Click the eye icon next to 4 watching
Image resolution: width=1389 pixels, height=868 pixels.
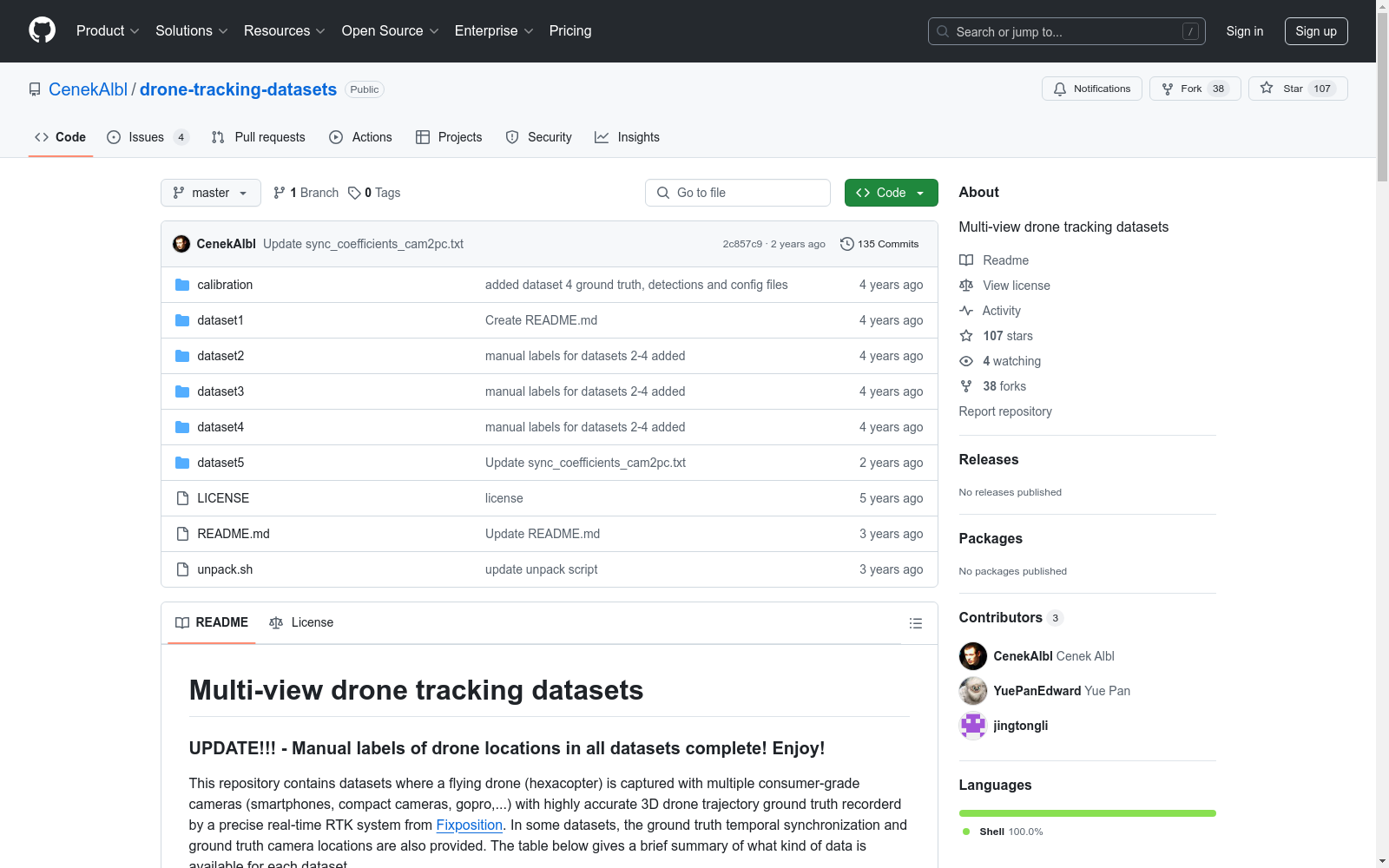pos(966,361)
